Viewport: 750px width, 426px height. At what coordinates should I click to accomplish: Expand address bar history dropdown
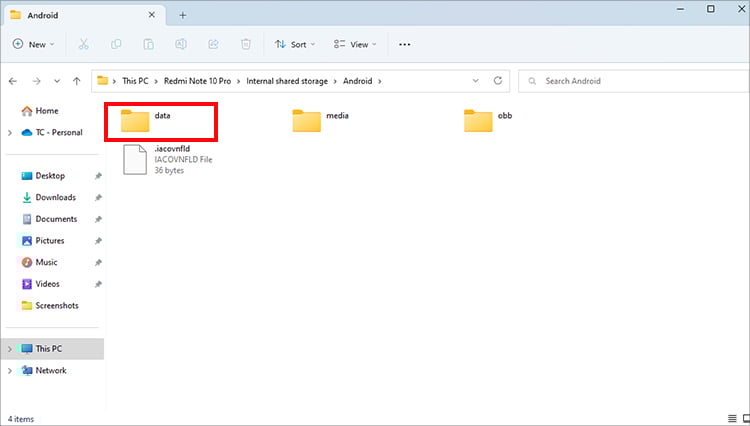475,81
